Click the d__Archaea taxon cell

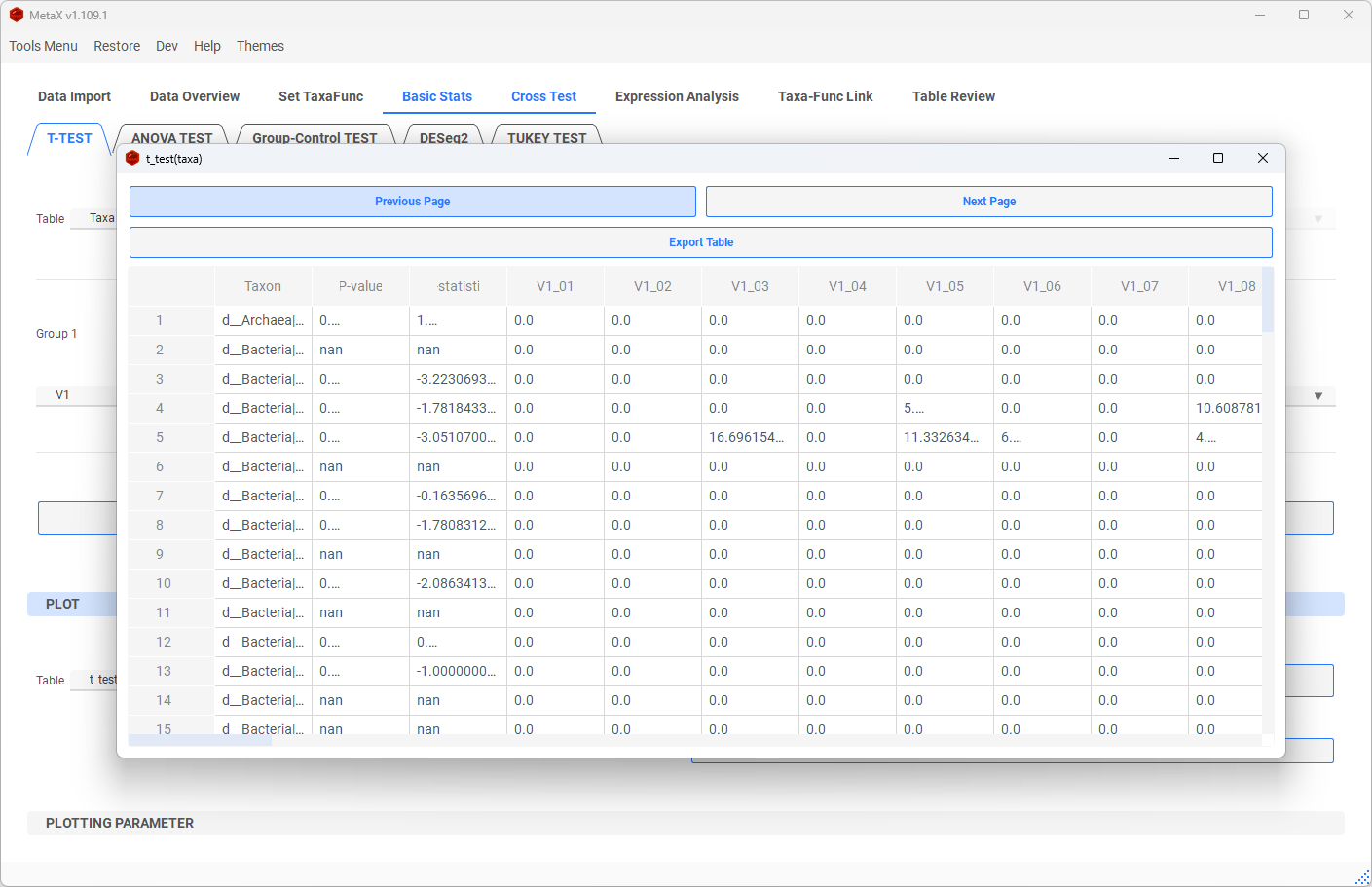[x=263, y=320]
